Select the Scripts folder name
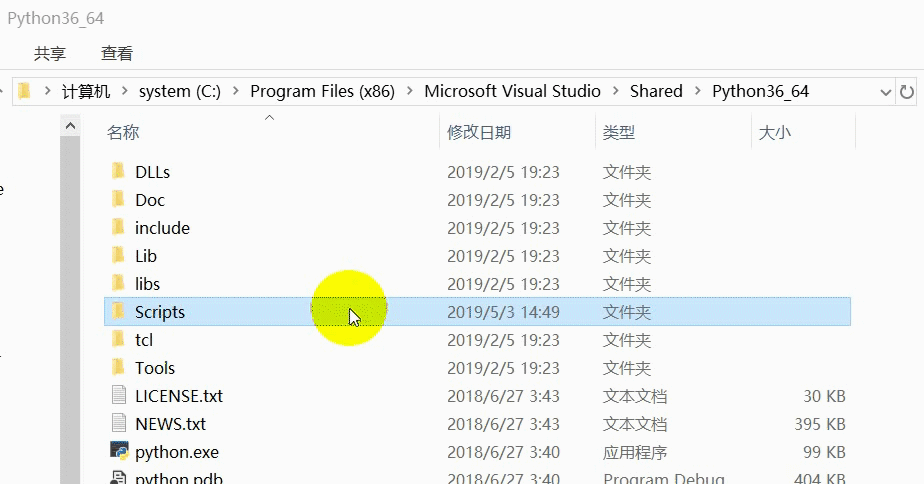 [x=160, y=312]
